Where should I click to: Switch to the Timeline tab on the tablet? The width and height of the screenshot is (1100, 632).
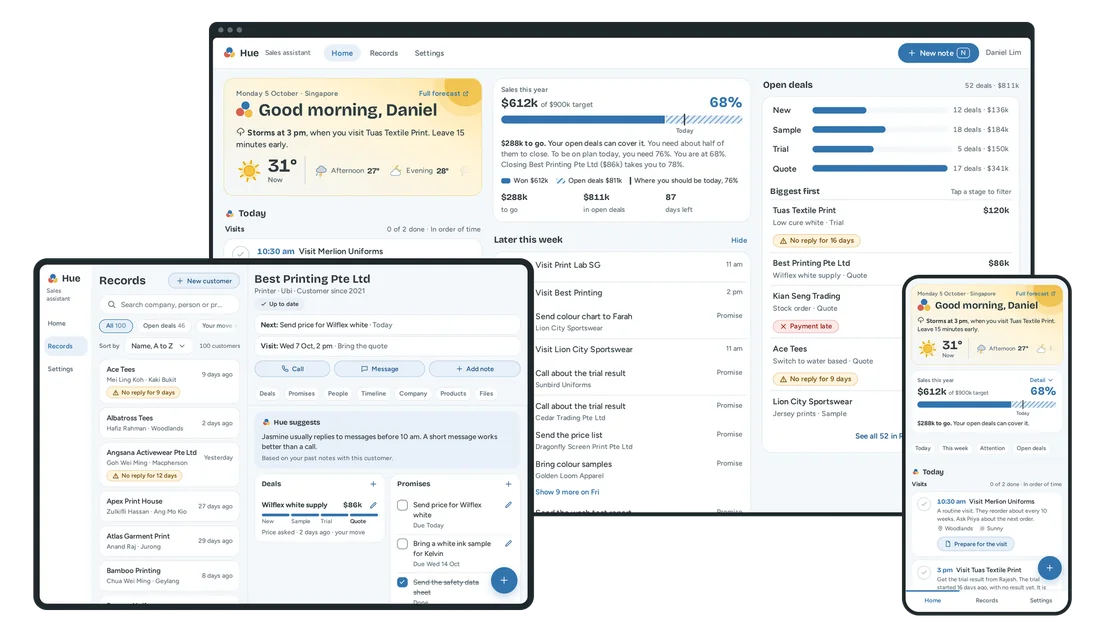pyautogui.click(x=373, y=394)
